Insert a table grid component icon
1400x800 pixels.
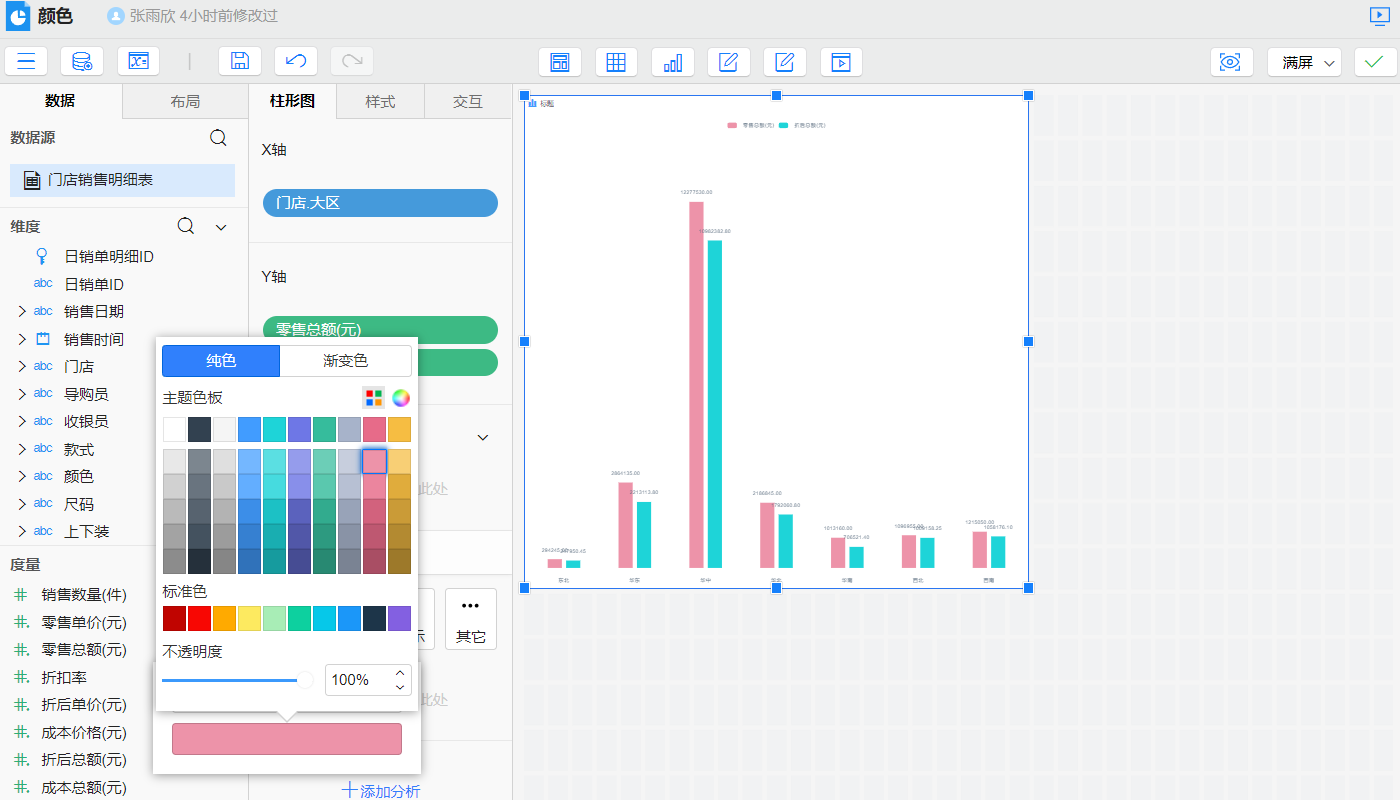coord(616,62)
